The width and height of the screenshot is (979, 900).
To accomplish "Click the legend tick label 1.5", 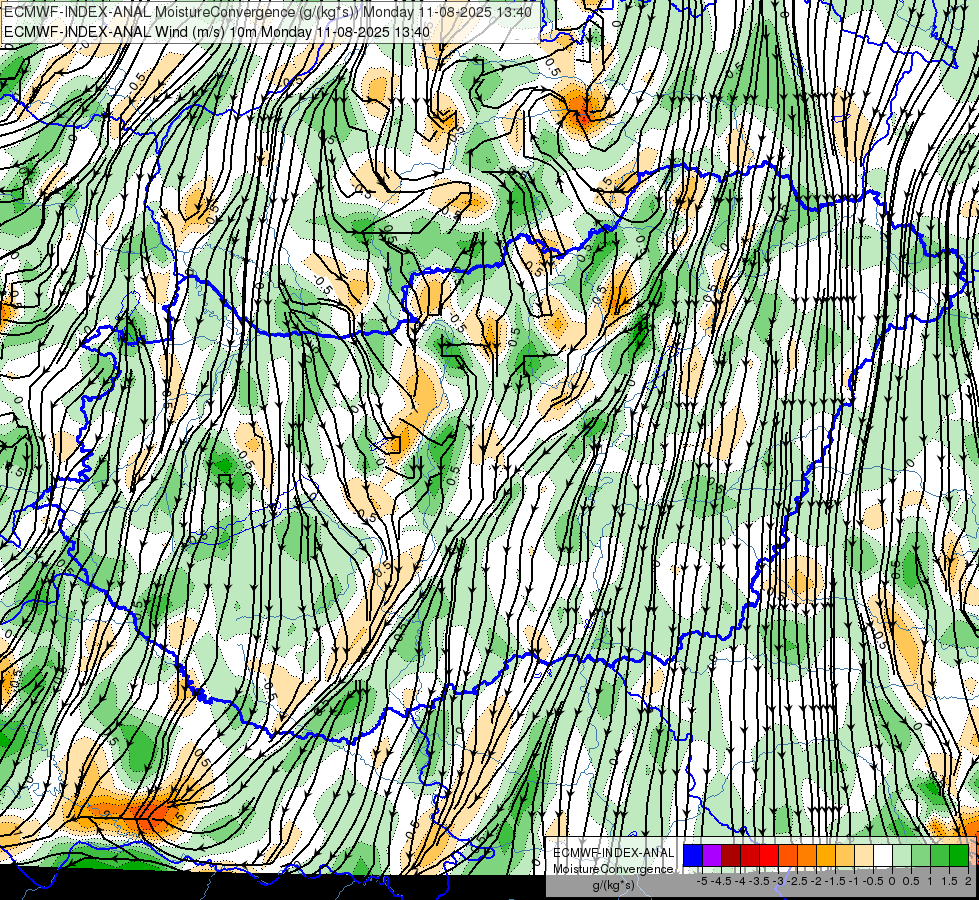I will pyautogui.click(x=950, y=881).
